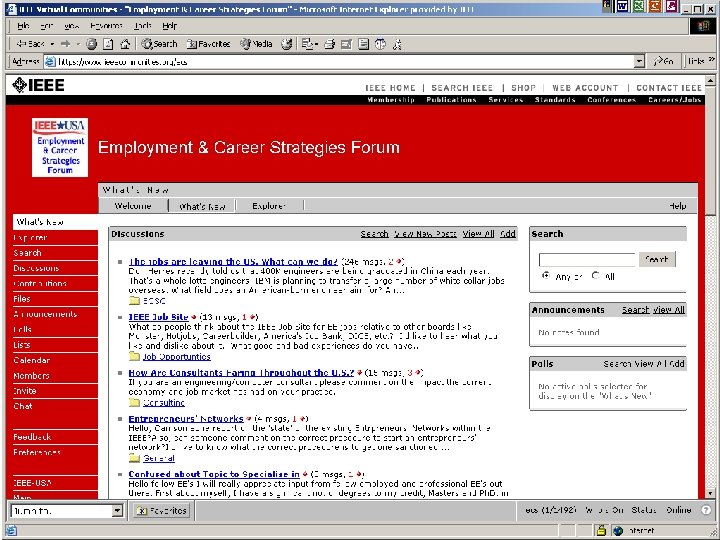The width and height of the screenshot is (720, 540).
Task: Click the help question mark icon in the bottom bar
Action: pyautogui.click(x=706, y=510)
